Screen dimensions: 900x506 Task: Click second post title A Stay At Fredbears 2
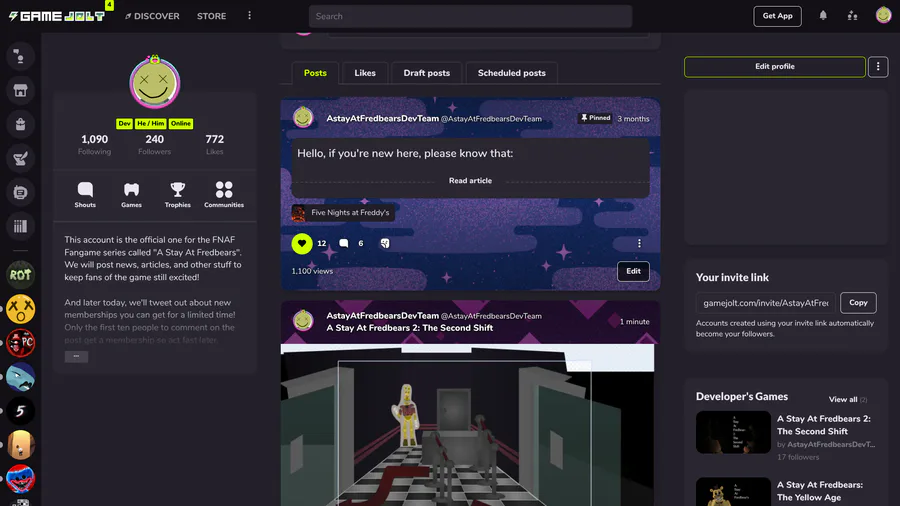pyautogui.click(x=409, y=328)
